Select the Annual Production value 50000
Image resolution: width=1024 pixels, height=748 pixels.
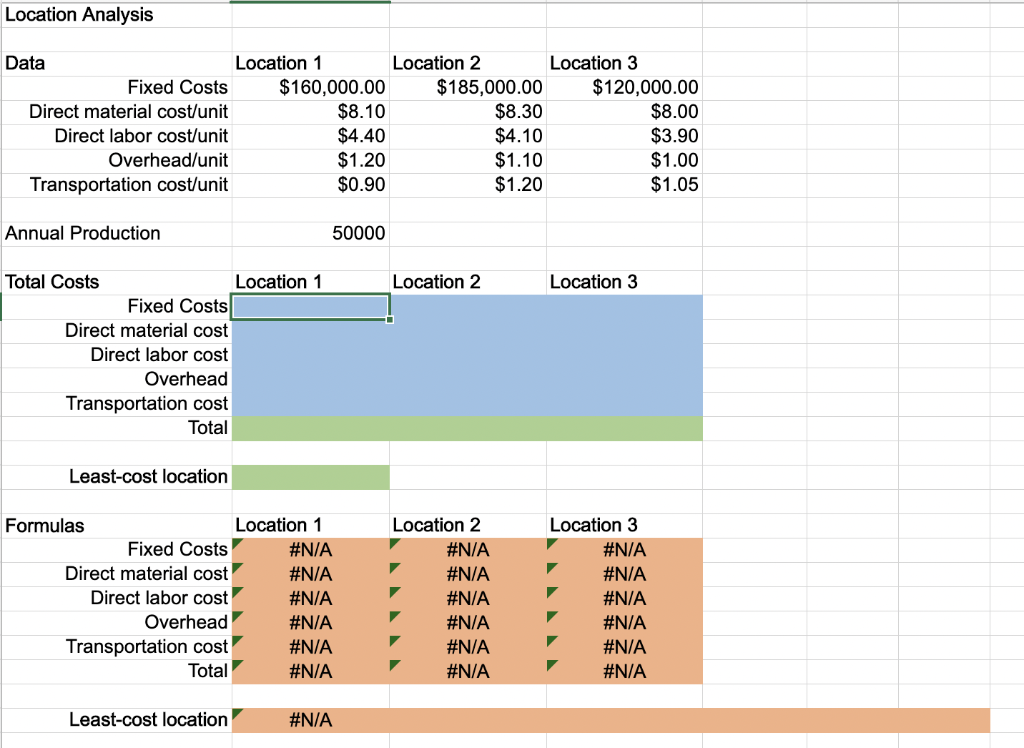310,233
